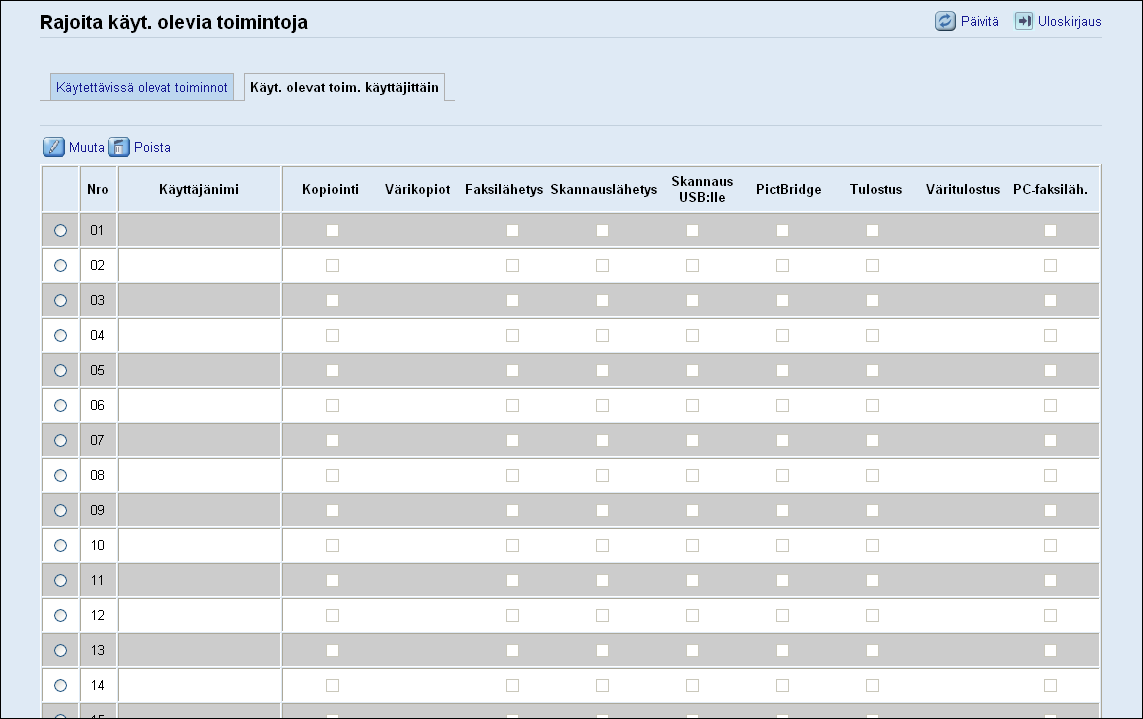This screenshot has height=719, width=1143.
Task: Select radio button for user 13
Action: (61, 650)
